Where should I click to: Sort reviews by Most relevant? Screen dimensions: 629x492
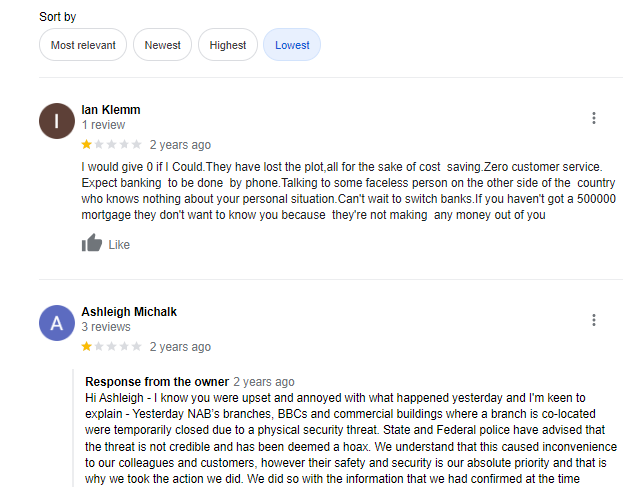pos(83,45)
